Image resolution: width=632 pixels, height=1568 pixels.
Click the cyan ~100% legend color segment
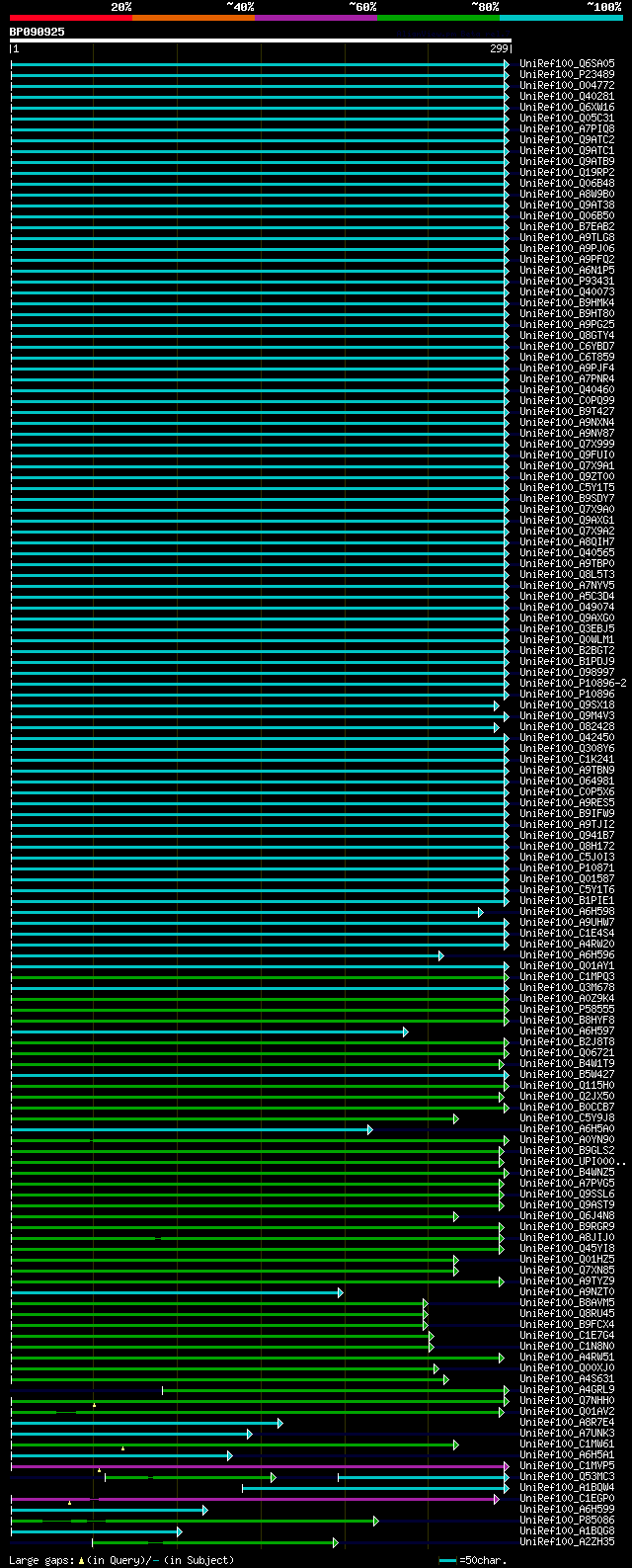click(x=561, y=18)
